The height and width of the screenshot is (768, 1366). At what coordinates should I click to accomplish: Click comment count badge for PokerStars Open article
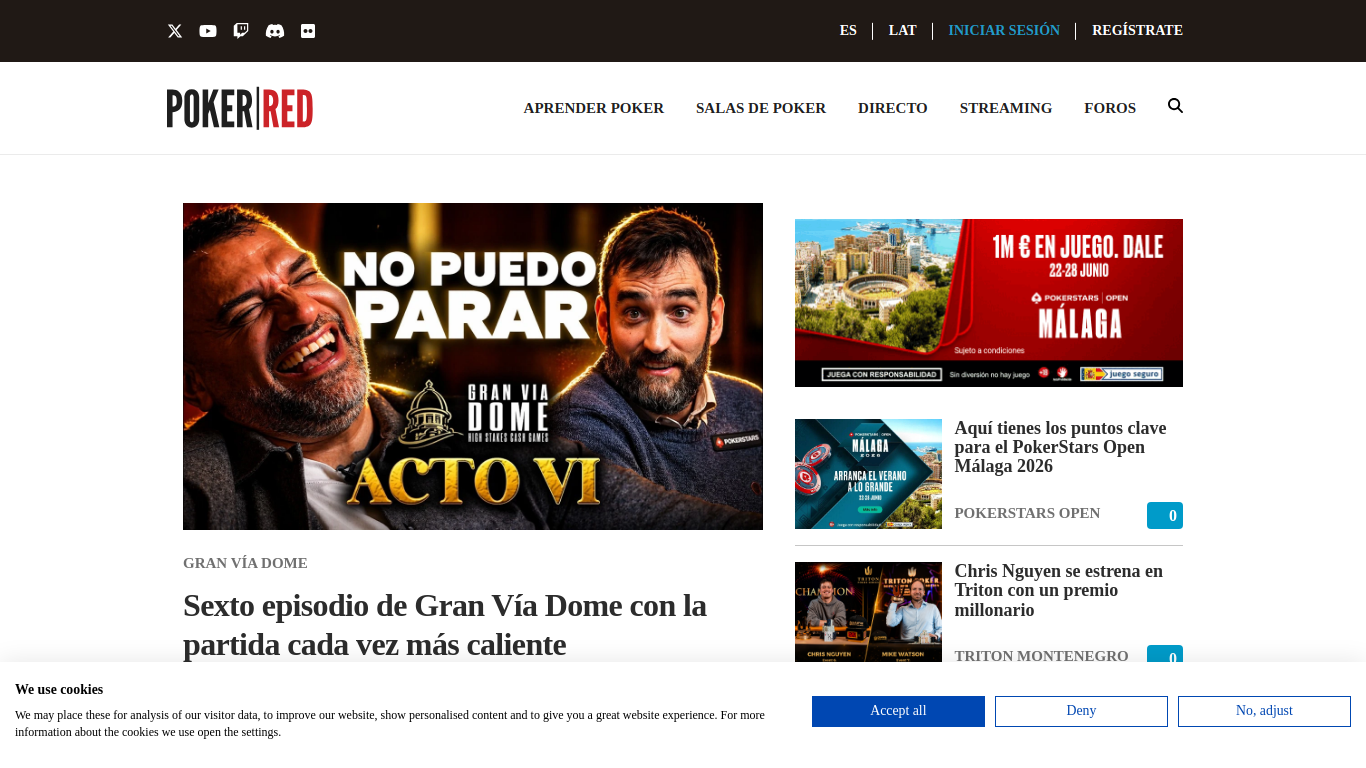click(1165, 515)
